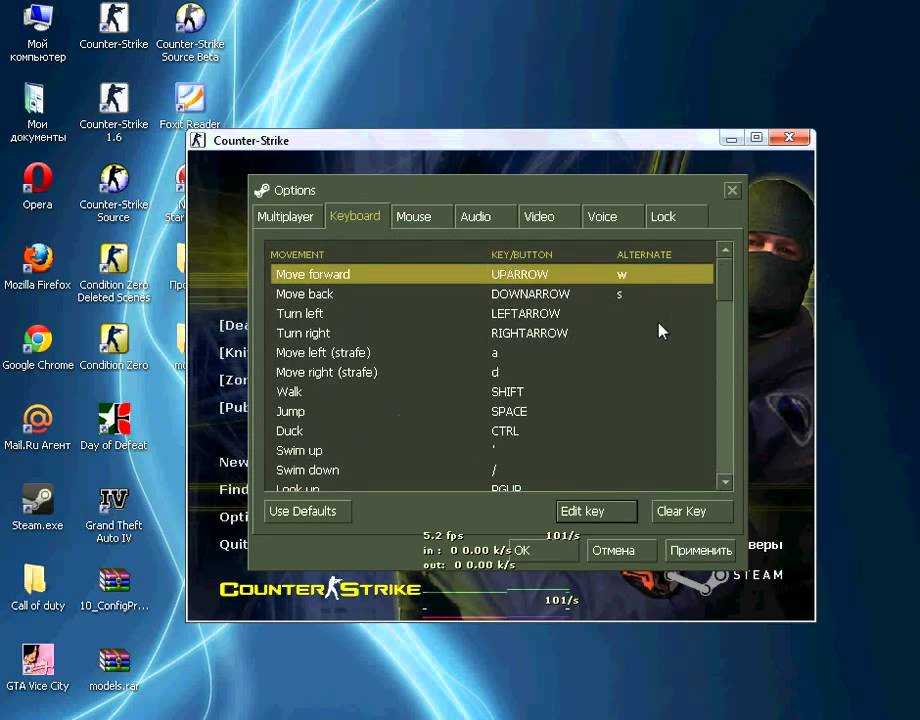Maximize the Counter-Strike window
This screenshot has height=720, width=920.
click(756, 137)
